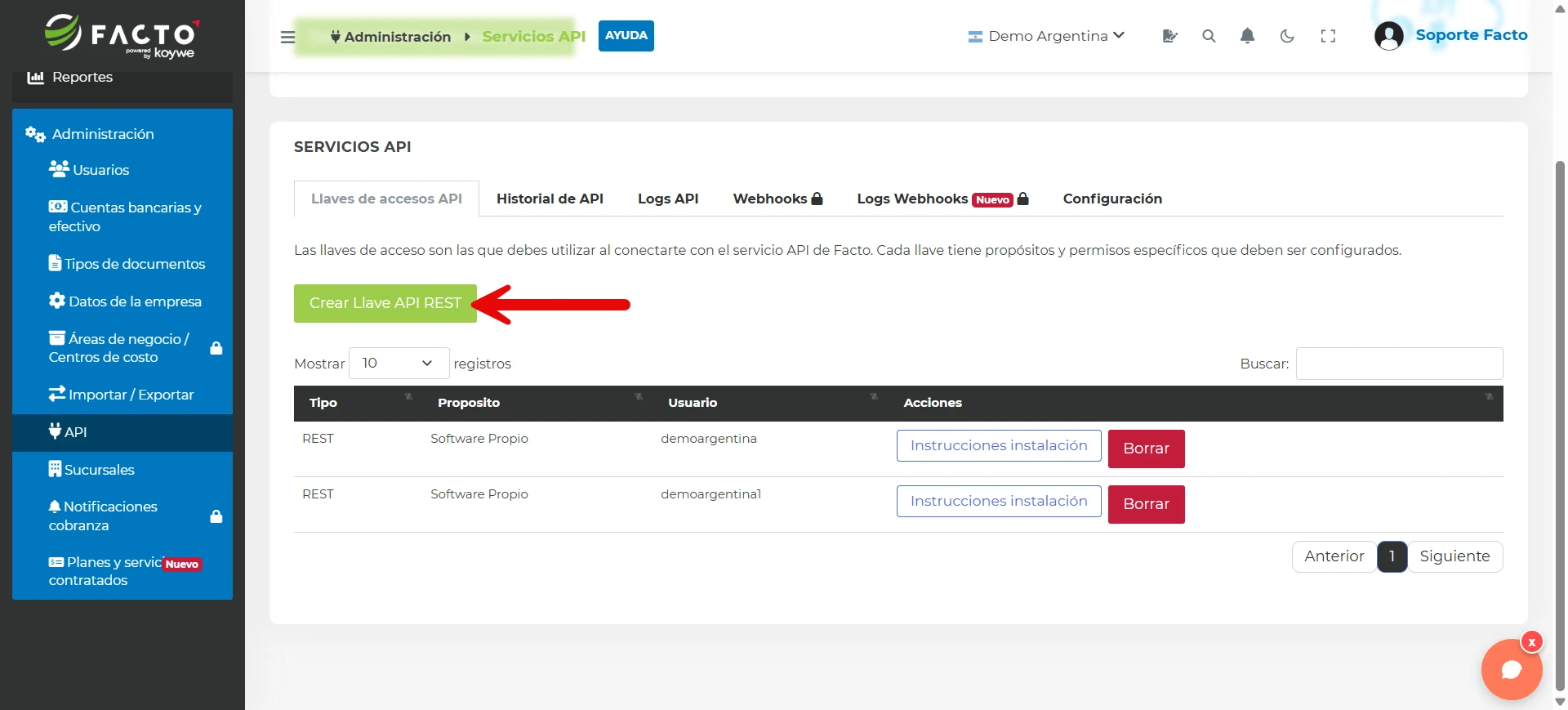Viewport: 1568px width, 710px height.
Task: Select API in the sidebar
Action: click(122, 432)
